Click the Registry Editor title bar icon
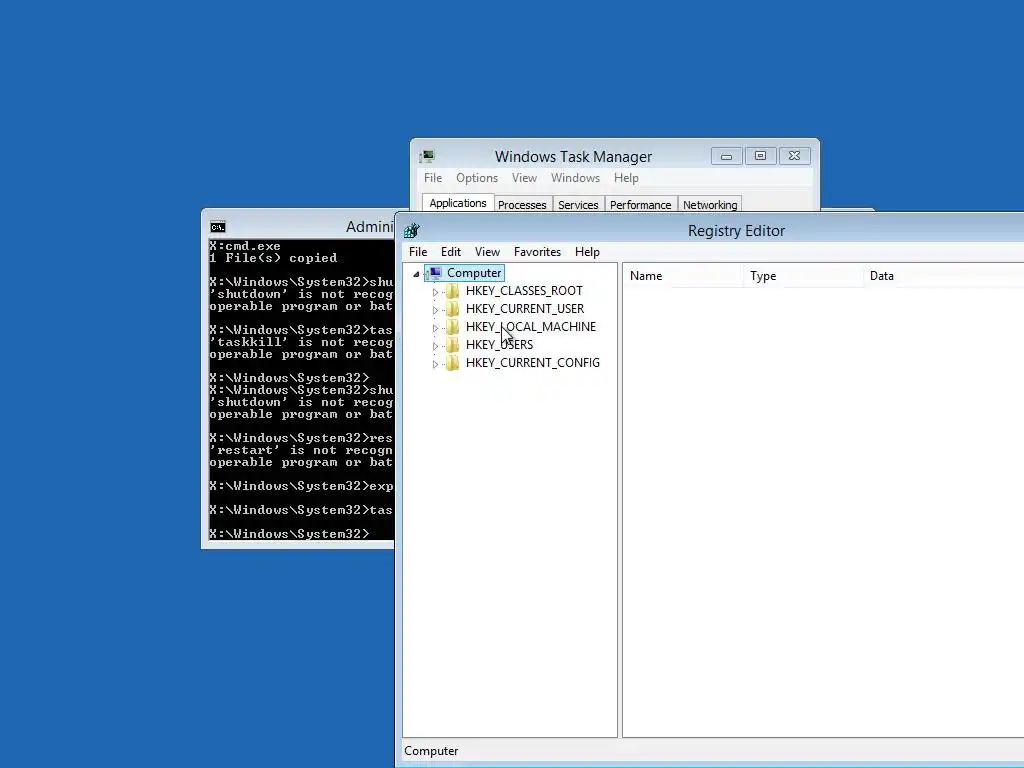Viewport: 1024px width, 768px height. click(412, 231)
